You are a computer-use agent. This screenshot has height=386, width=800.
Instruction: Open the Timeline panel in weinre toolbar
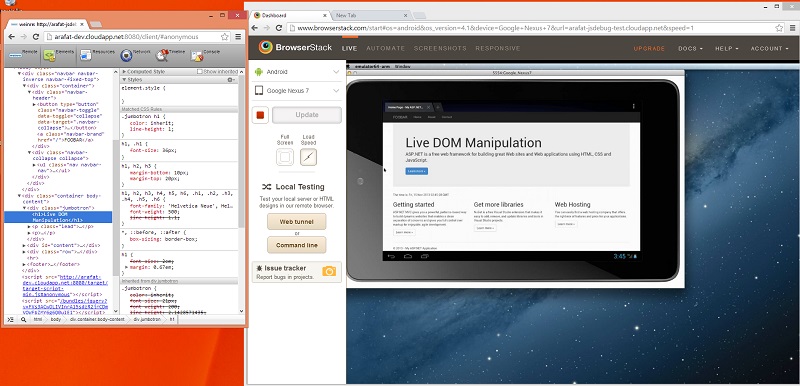click(x=170, y=54)
